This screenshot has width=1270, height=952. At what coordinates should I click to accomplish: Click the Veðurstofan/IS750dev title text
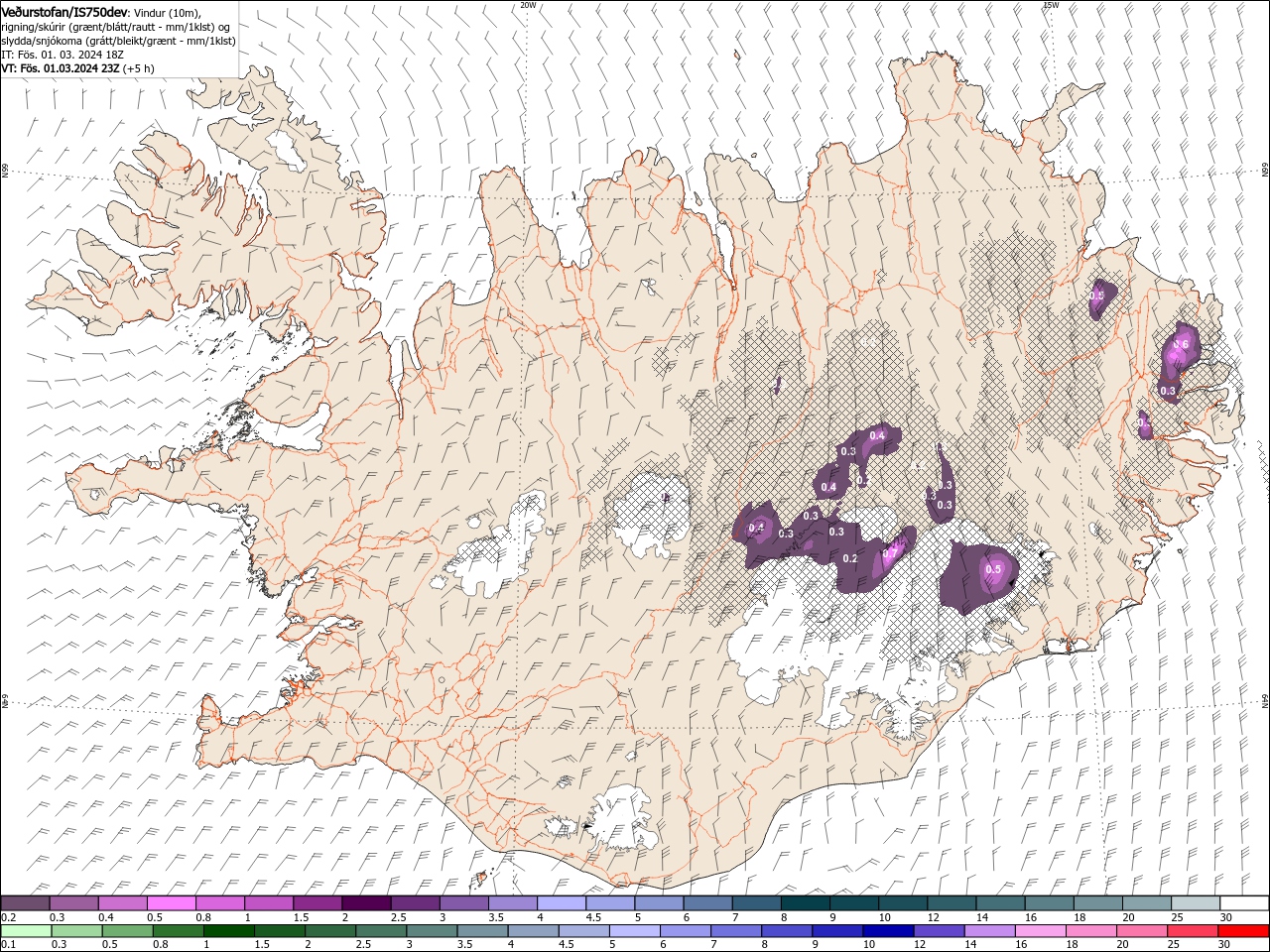pyautogui.click(x=64, y=11)
